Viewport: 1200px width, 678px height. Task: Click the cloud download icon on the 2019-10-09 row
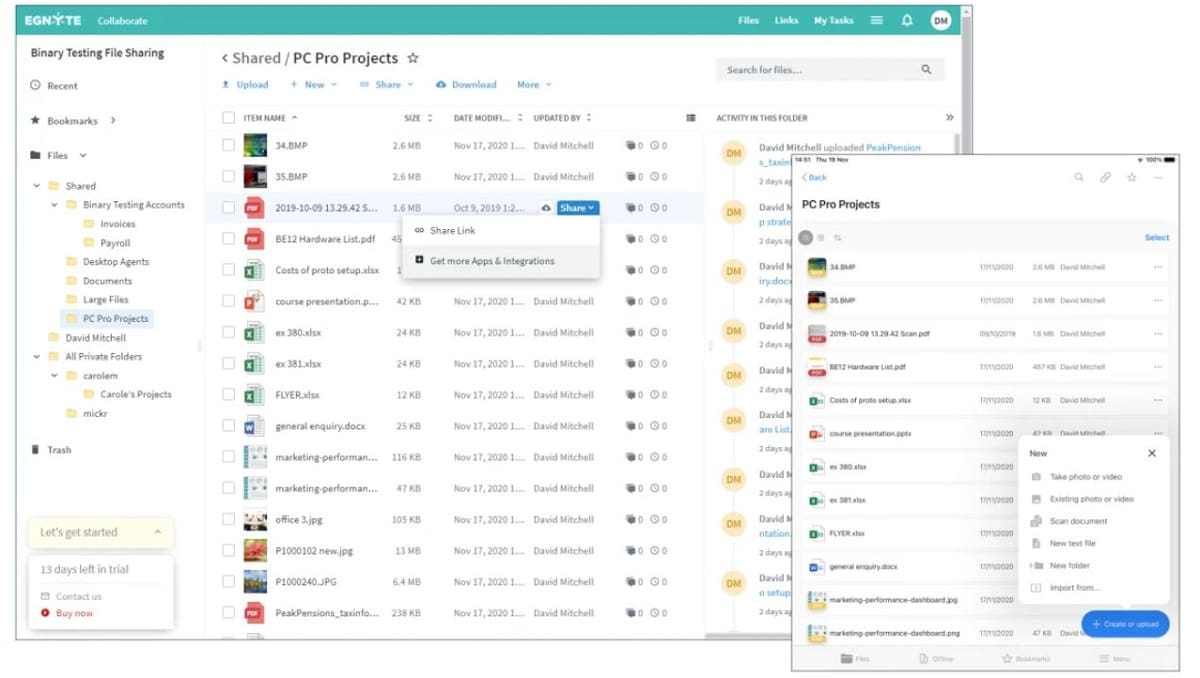[x=546, y=208]
